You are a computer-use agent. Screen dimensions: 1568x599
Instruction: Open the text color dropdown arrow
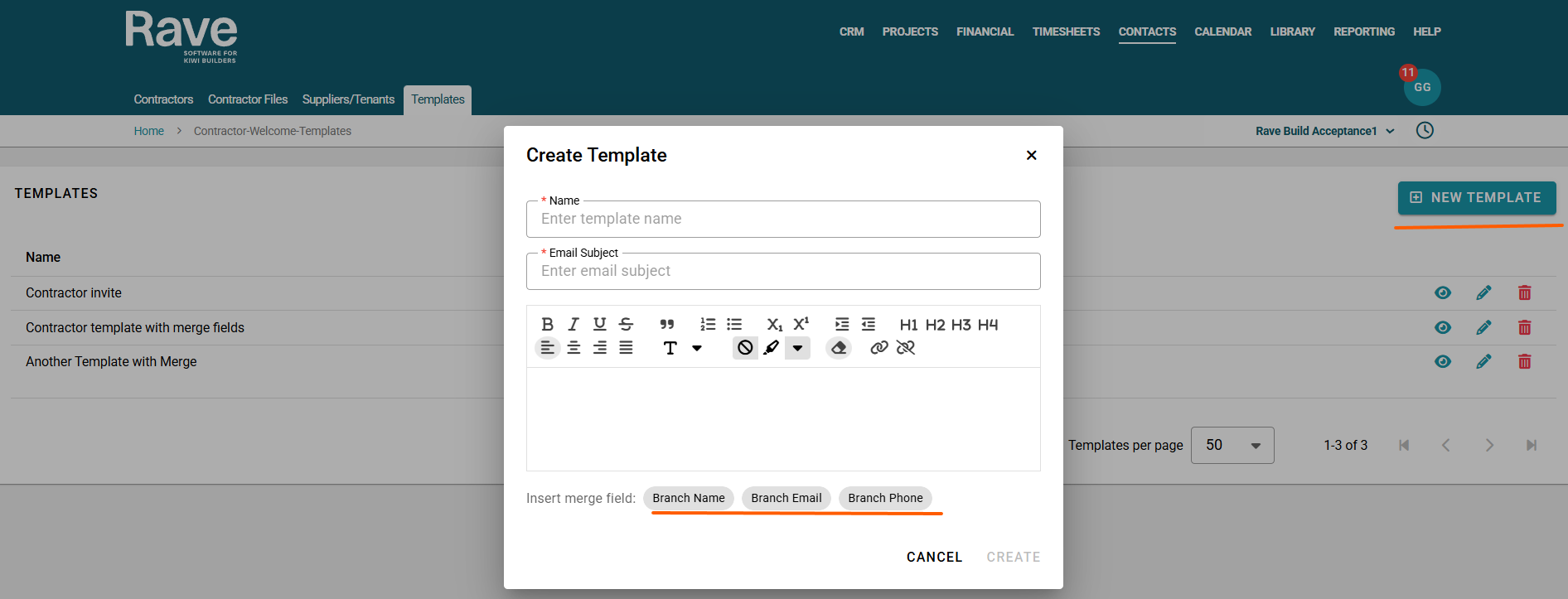click(x=697, y=348)
